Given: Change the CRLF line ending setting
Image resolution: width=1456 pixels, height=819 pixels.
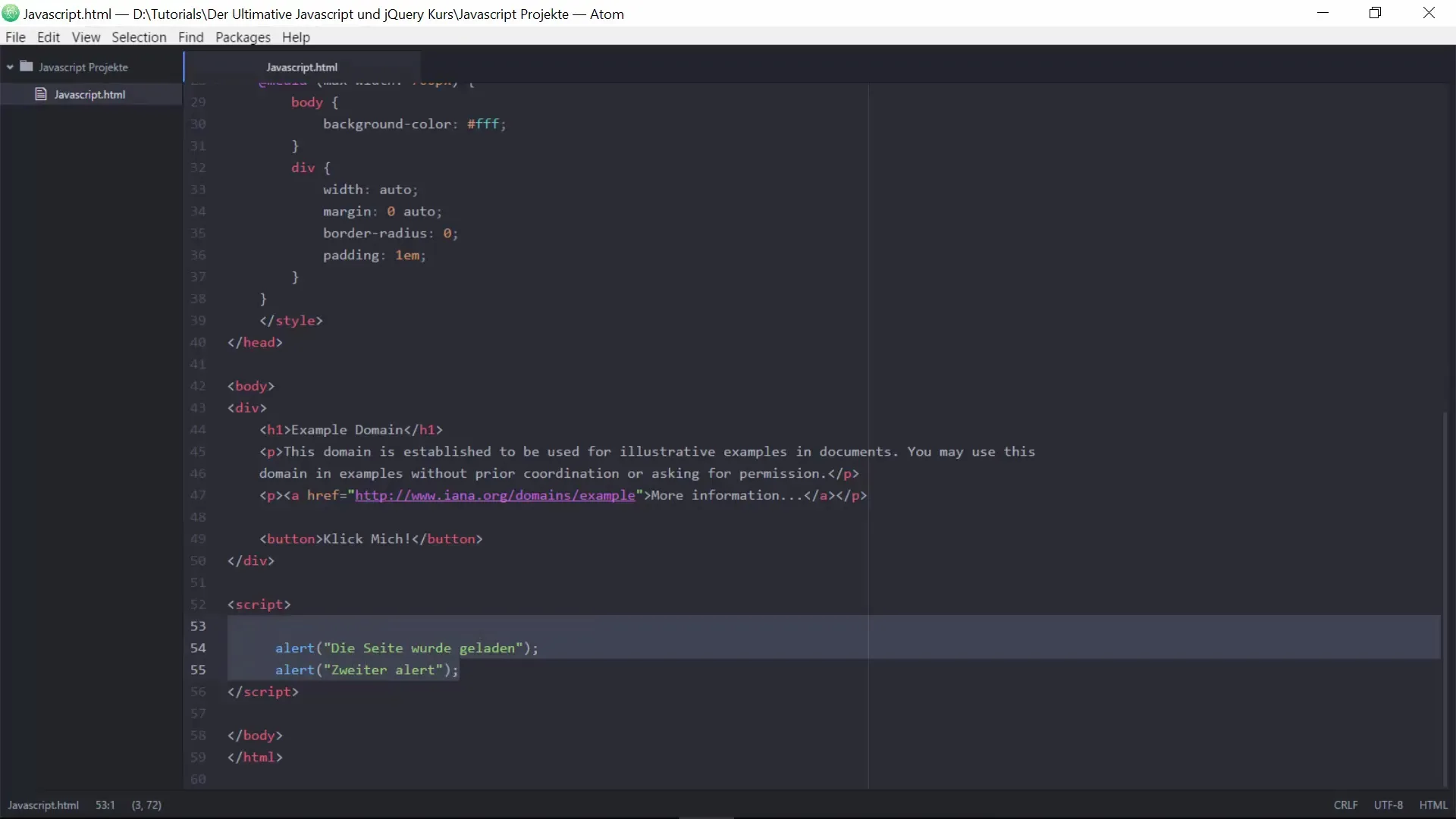Looking at the screenshot, I should click(x=1346, y=805).
